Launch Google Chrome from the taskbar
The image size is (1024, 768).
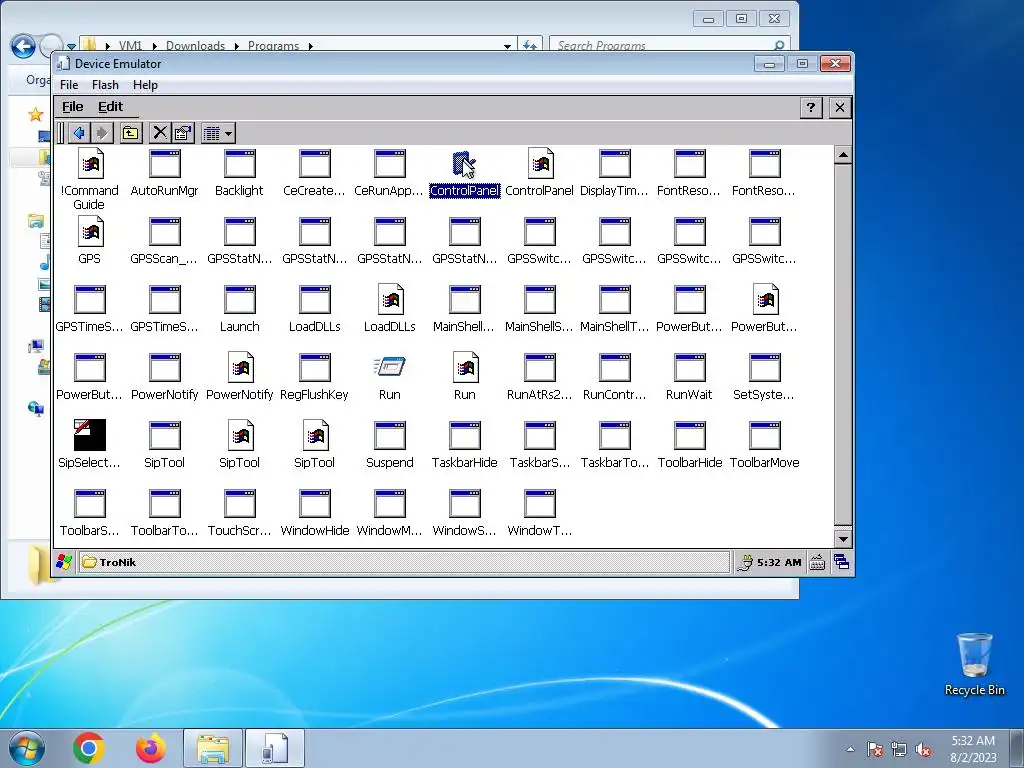coord(89,748)
